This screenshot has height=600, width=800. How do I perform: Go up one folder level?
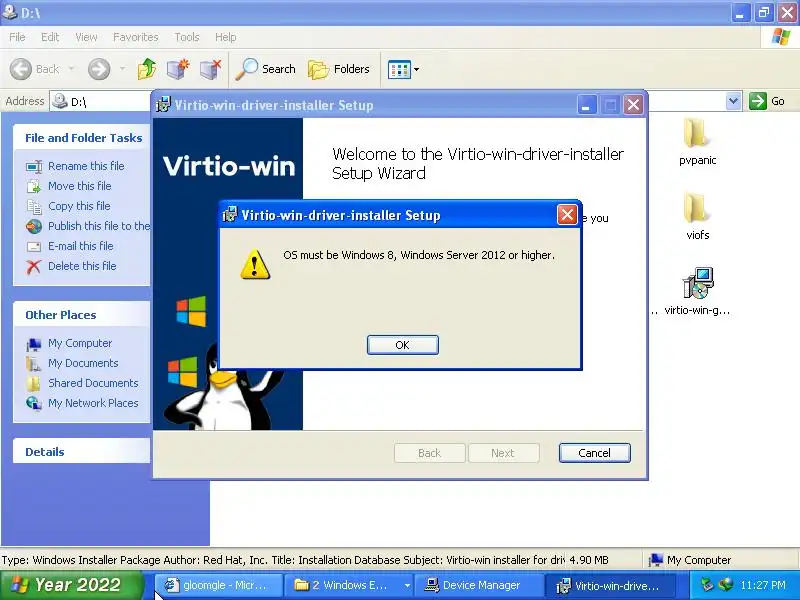(147, 69)
